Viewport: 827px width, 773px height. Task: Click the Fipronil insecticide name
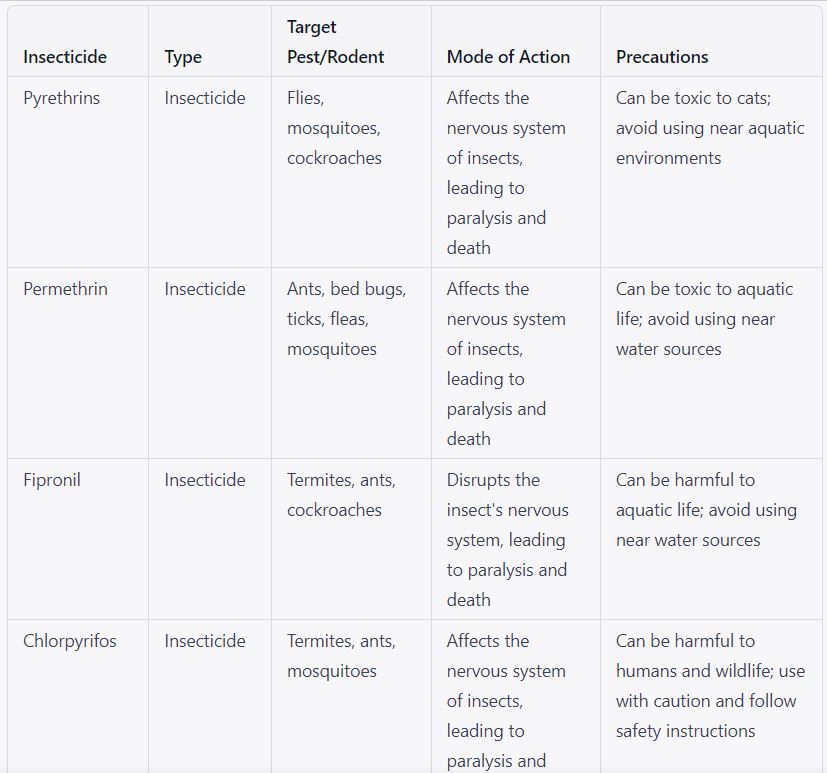(52, 480)
